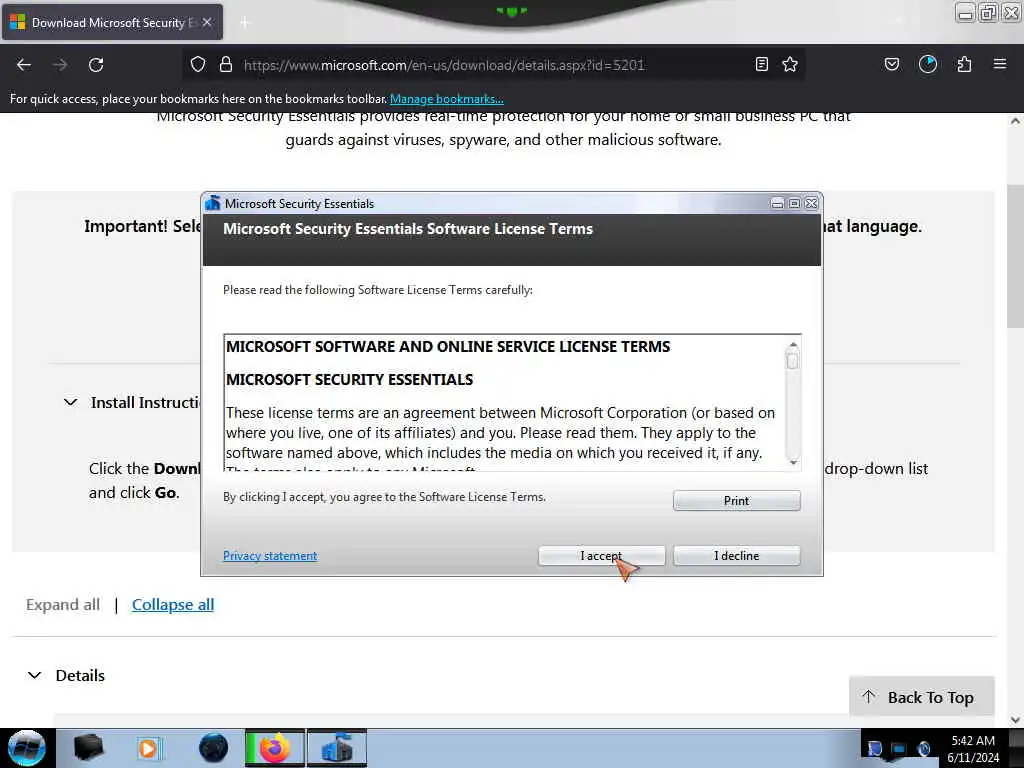Image resolution: width=1024 pixels, height=768 pixels.
Task: Open the taskbar clock showing 5:42 AM
Action: point(973,749)
